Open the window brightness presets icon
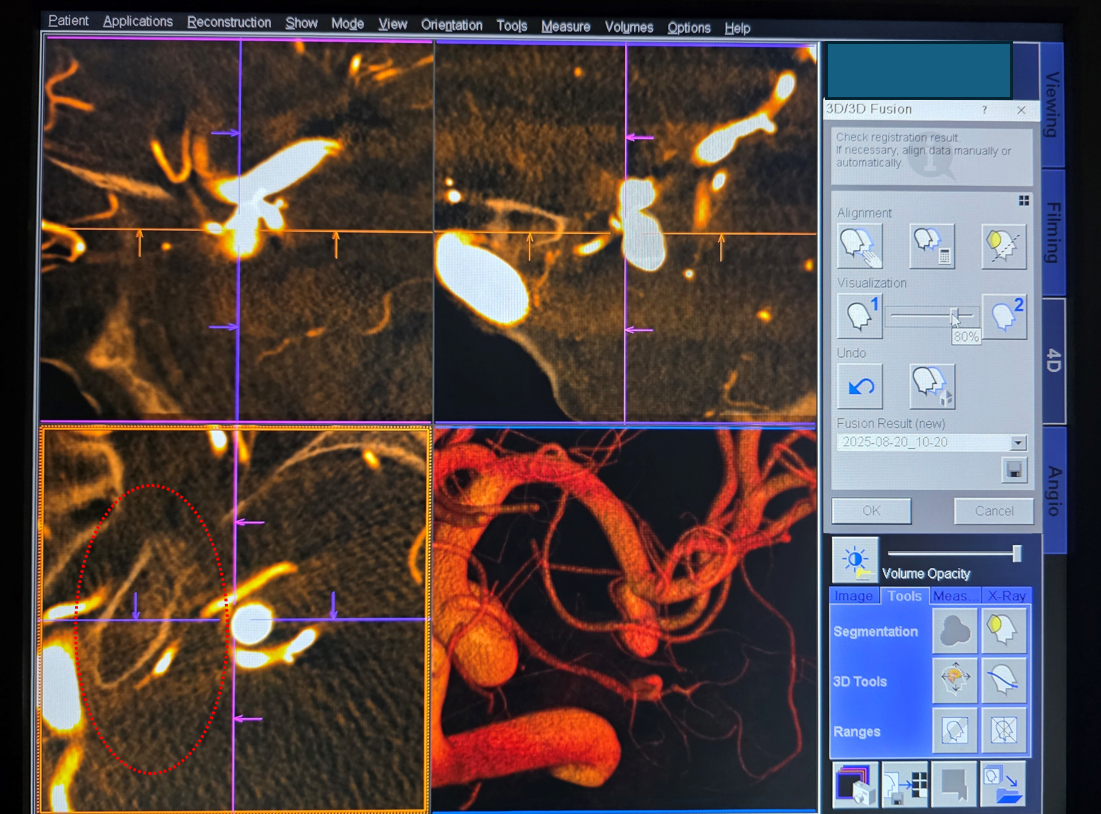Image resolution: width=1101 pixels, height=814 pixels. [x=855, y=560]
